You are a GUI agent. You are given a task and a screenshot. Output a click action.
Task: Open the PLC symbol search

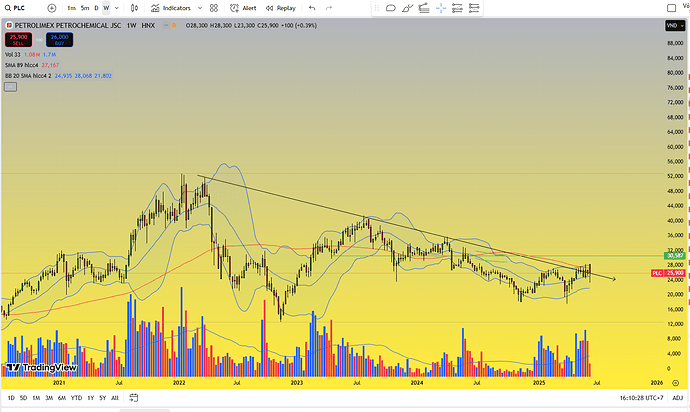coord(15,8)
